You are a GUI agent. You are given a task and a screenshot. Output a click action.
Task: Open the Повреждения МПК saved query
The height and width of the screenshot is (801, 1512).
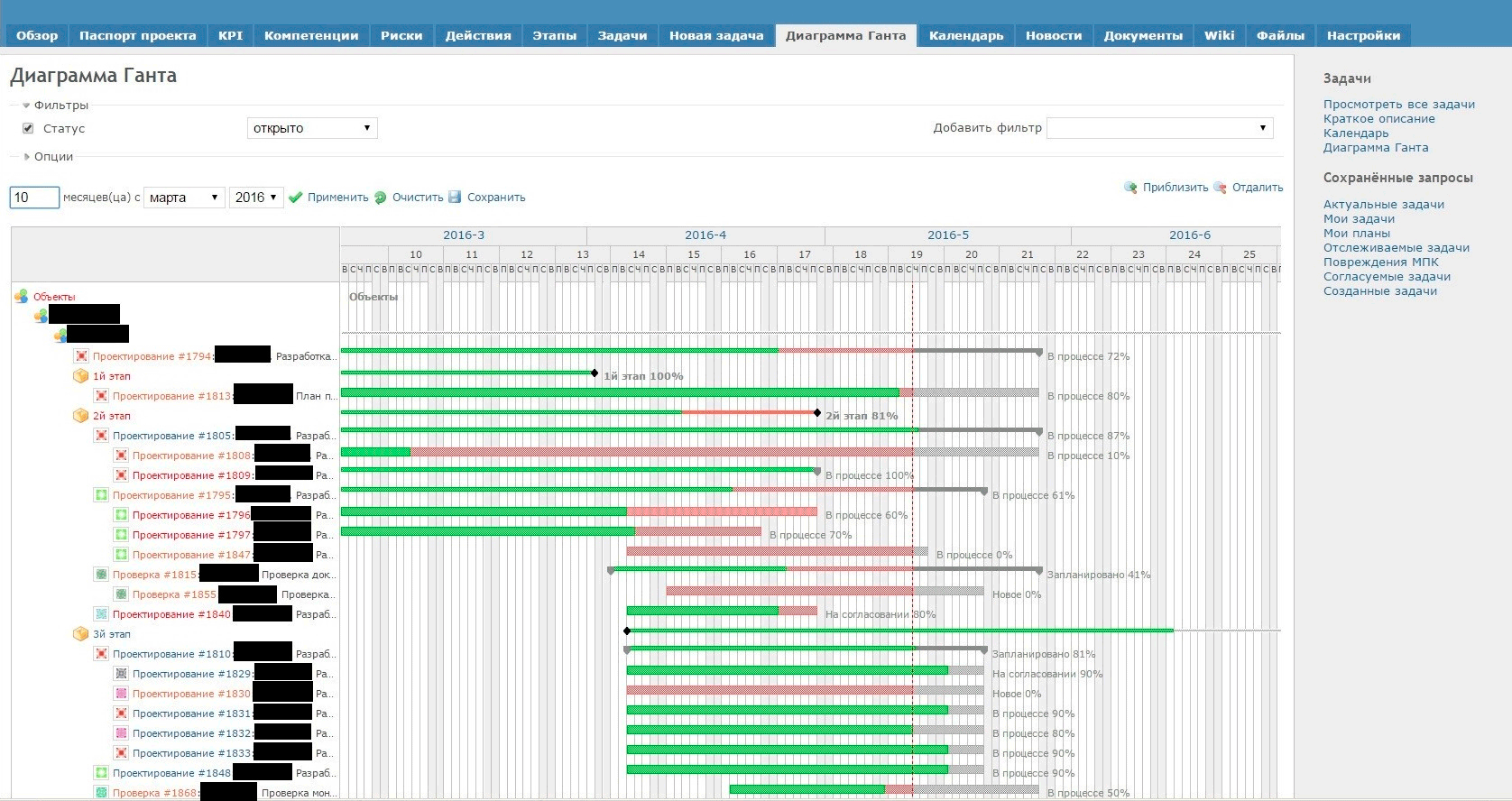pyautogui.click(x=1381, y=262)
